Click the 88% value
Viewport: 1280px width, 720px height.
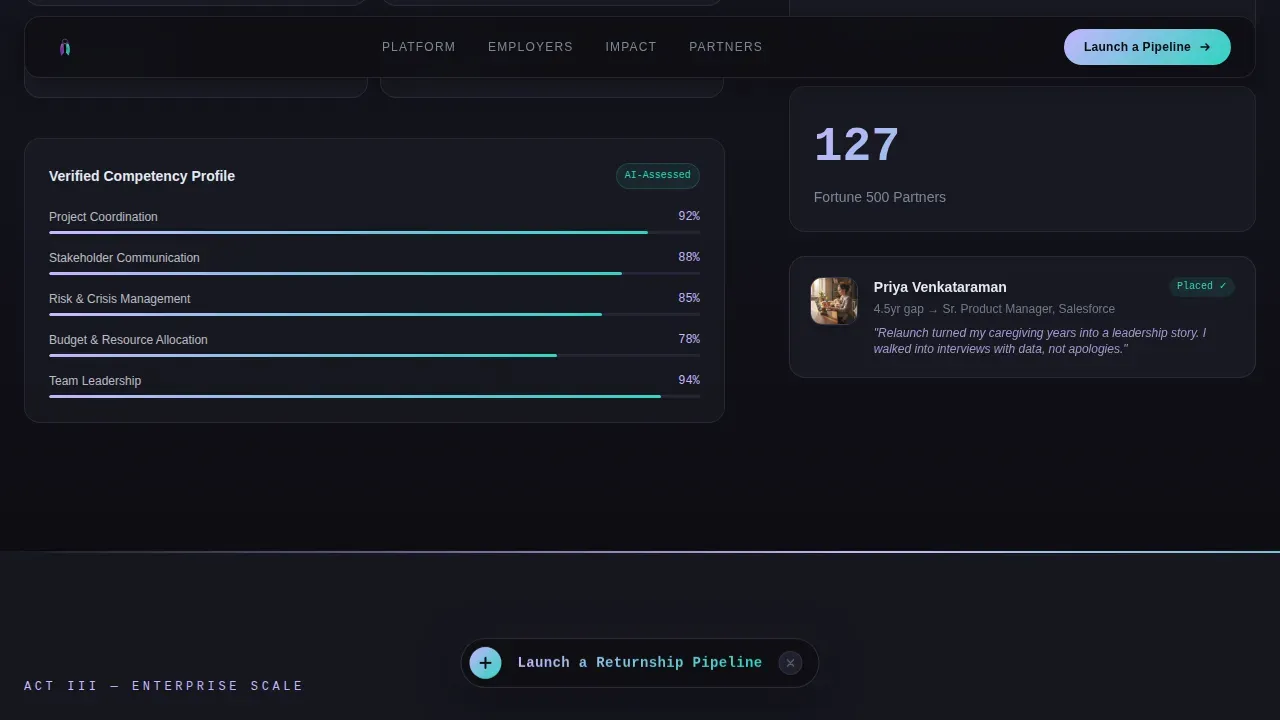(x=689, y=257)
